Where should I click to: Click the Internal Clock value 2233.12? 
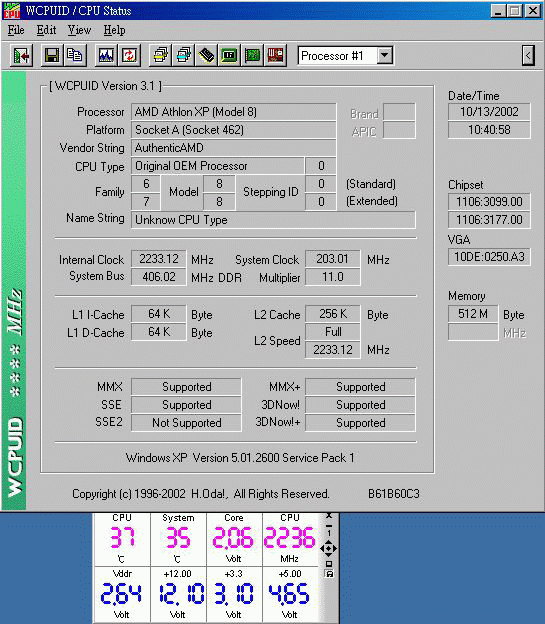[158, 259]
